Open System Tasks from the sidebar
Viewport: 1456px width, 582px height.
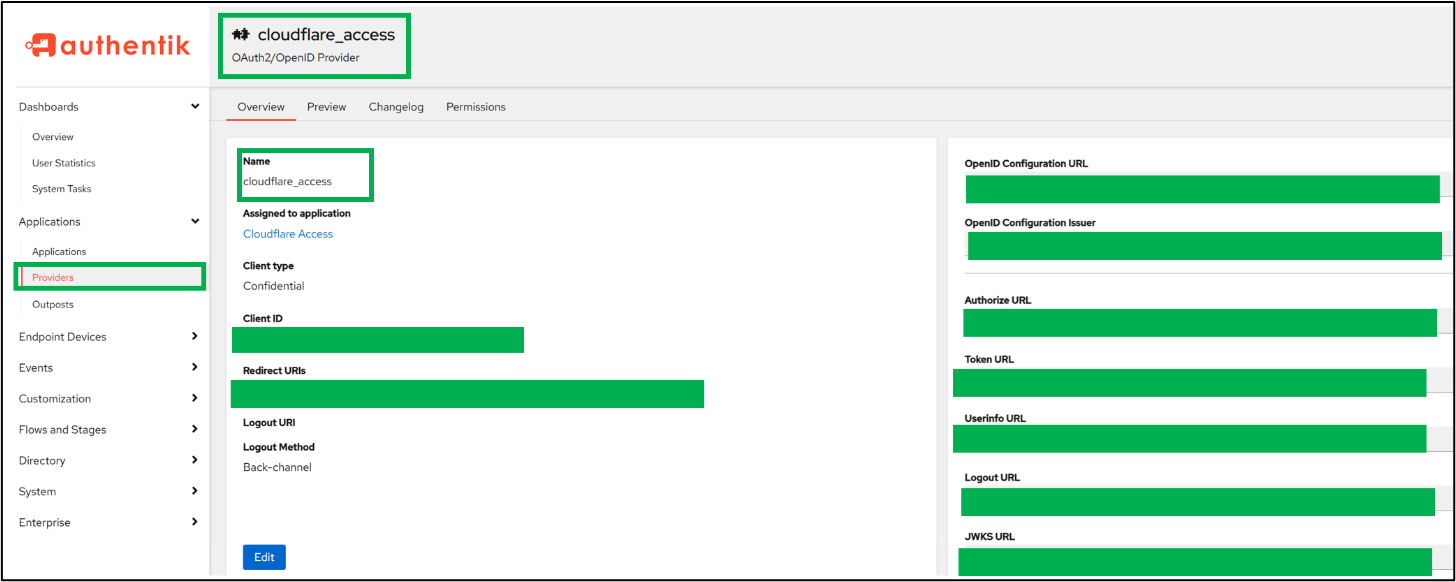point(63,188)
